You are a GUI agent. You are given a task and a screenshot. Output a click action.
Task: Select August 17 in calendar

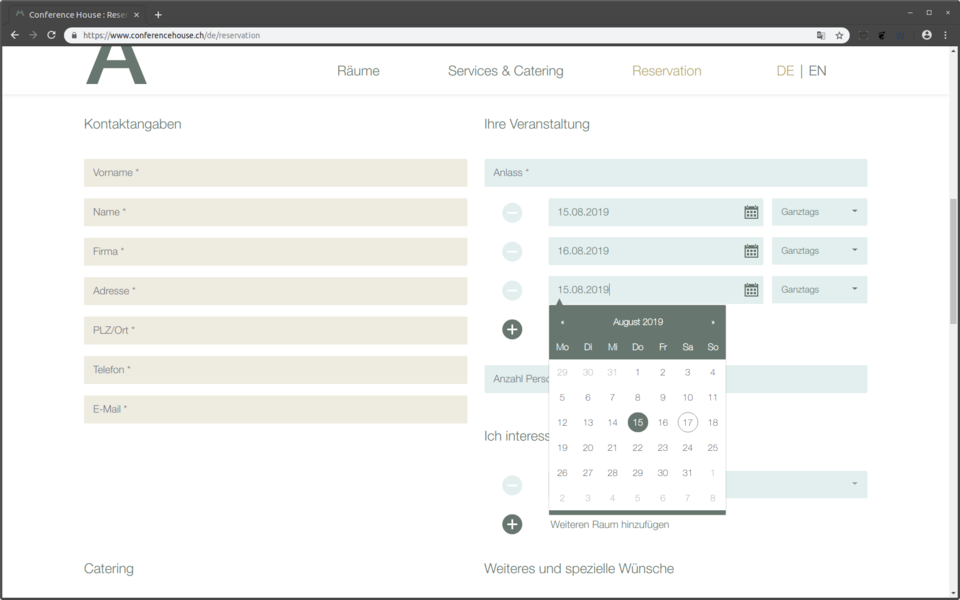point(688,422)
